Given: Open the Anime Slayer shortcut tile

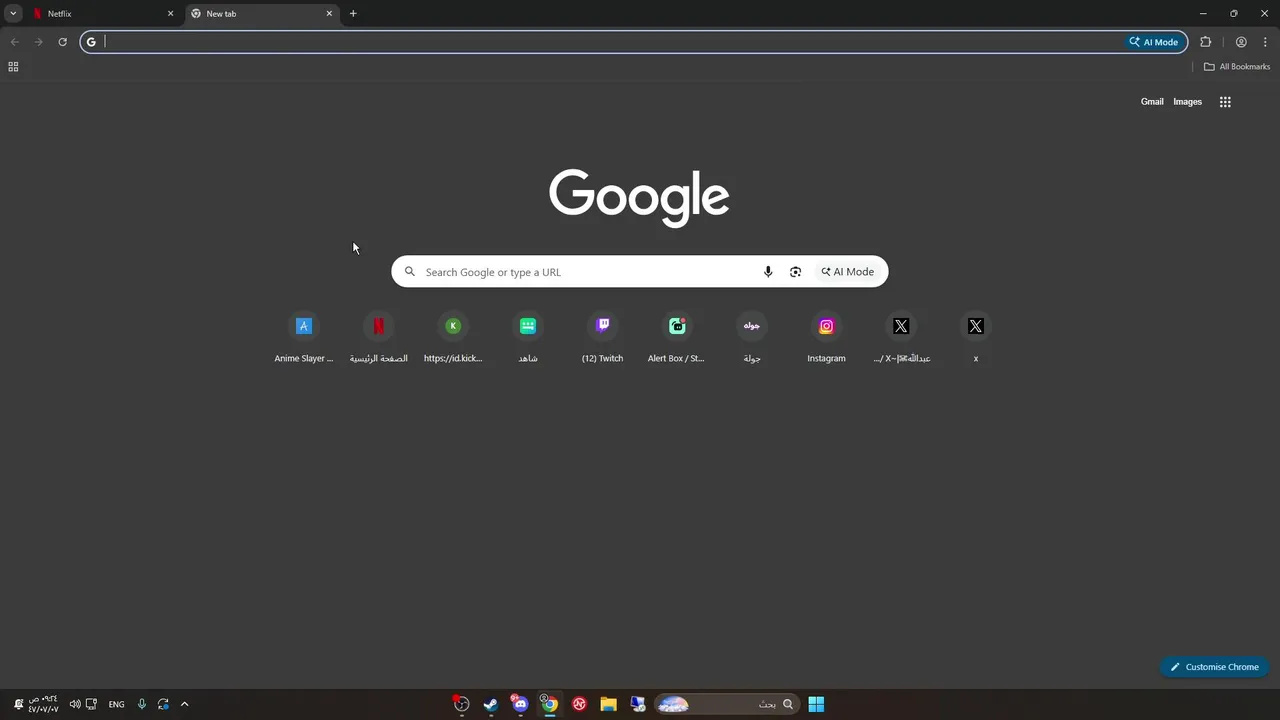Looking at the screenshot, I should point(304,338).
